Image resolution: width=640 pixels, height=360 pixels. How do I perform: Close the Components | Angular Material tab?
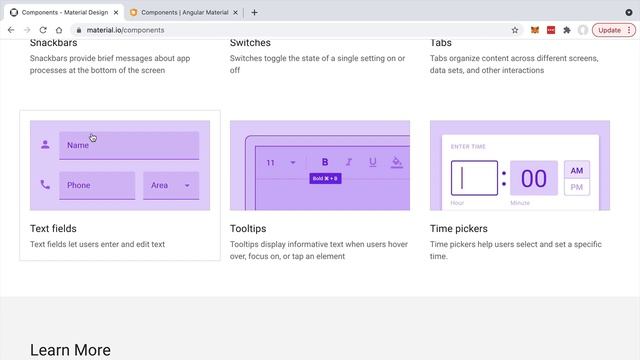[235, 13]
